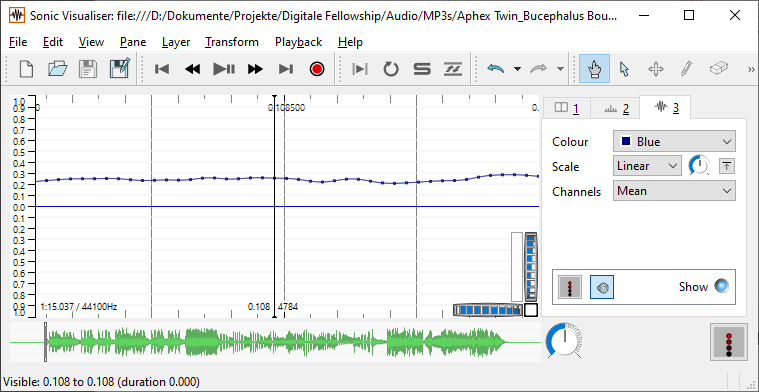This screenshot has width=759, height=392.
Task: Expand the Scale dropdown showing Linear
Action: (647, 166)
